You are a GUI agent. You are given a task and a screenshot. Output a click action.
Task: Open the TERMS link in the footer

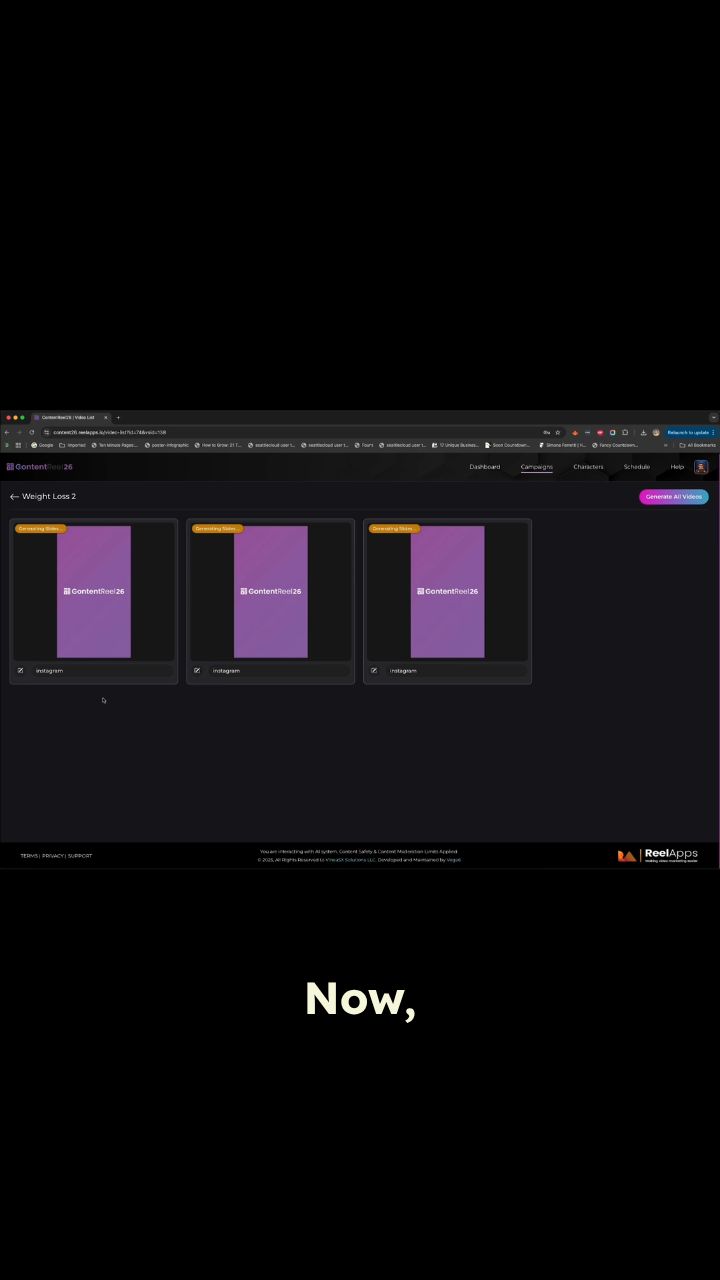coord(29,856)
